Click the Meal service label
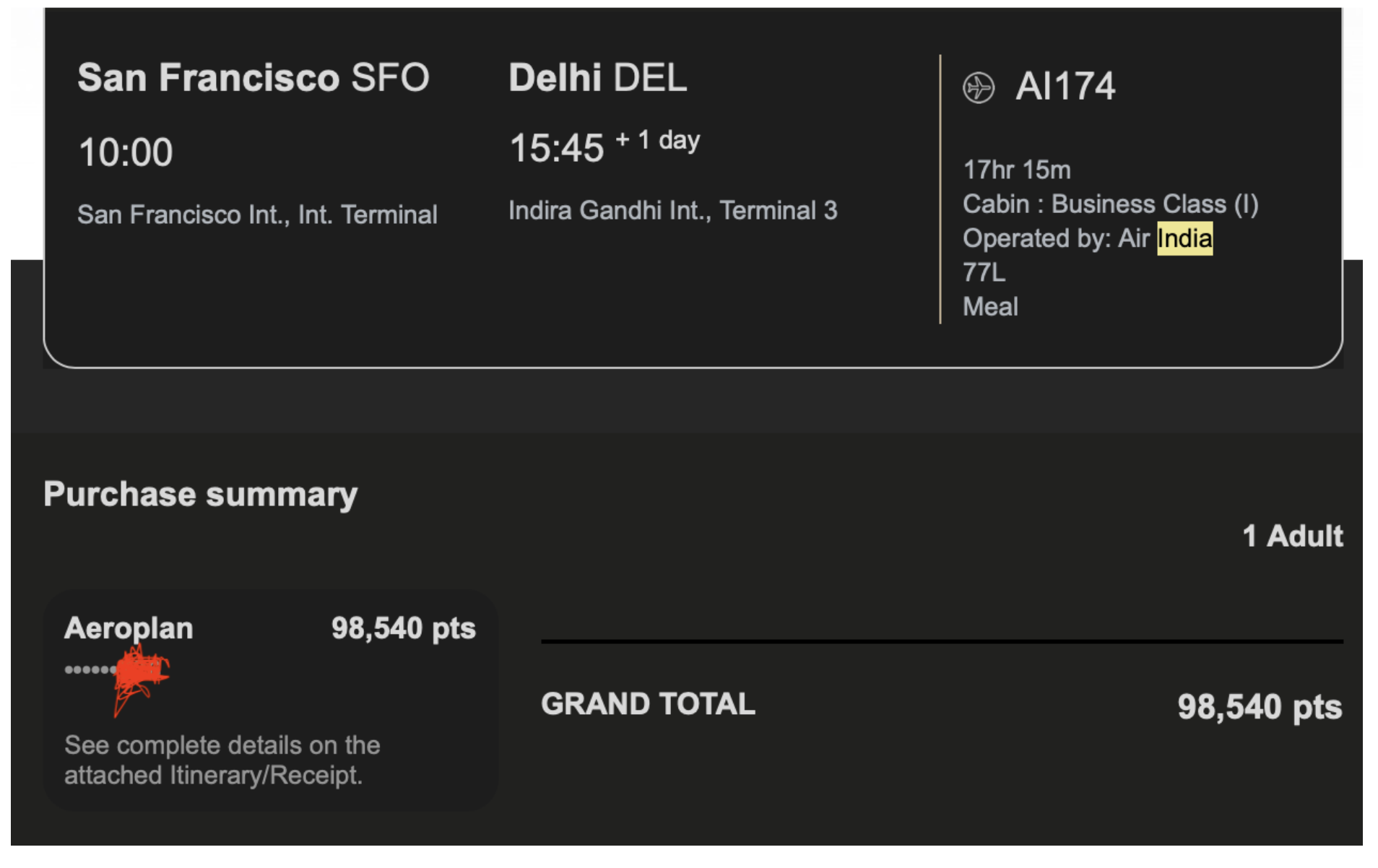 [990, 307]
